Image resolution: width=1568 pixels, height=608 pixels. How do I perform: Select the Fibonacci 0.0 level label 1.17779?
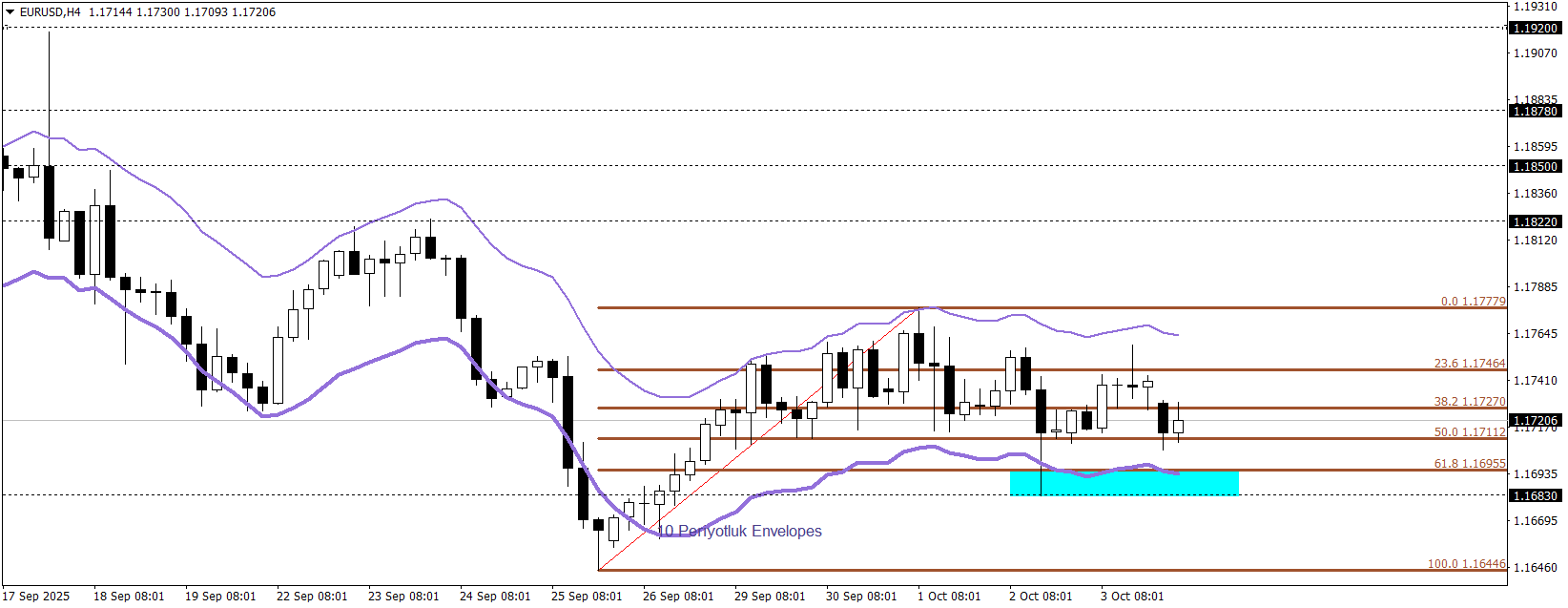pyautogui.click(x=1473, y=302)
